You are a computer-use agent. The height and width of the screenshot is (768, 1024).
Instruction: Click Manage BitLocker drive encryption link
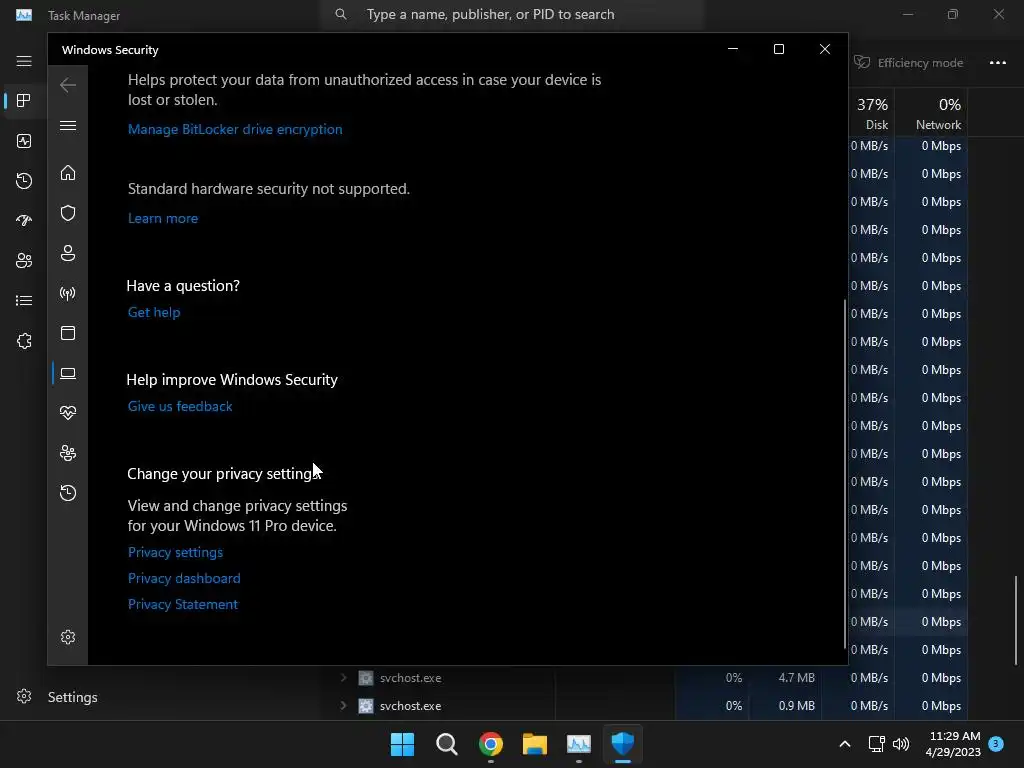[x=235, y=129]
